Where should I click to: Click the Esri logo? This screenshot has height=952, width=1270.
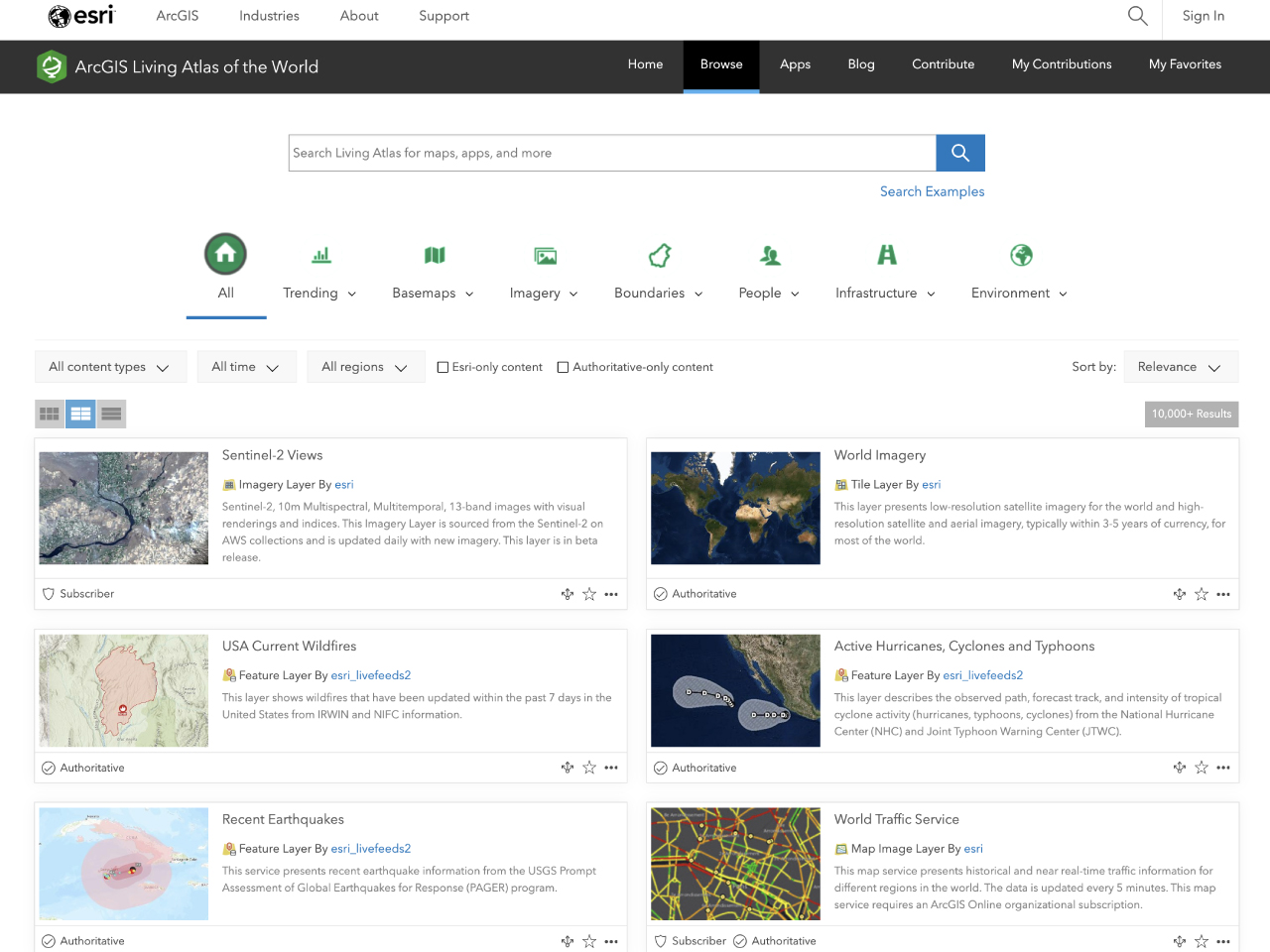[x=81, y=16]
